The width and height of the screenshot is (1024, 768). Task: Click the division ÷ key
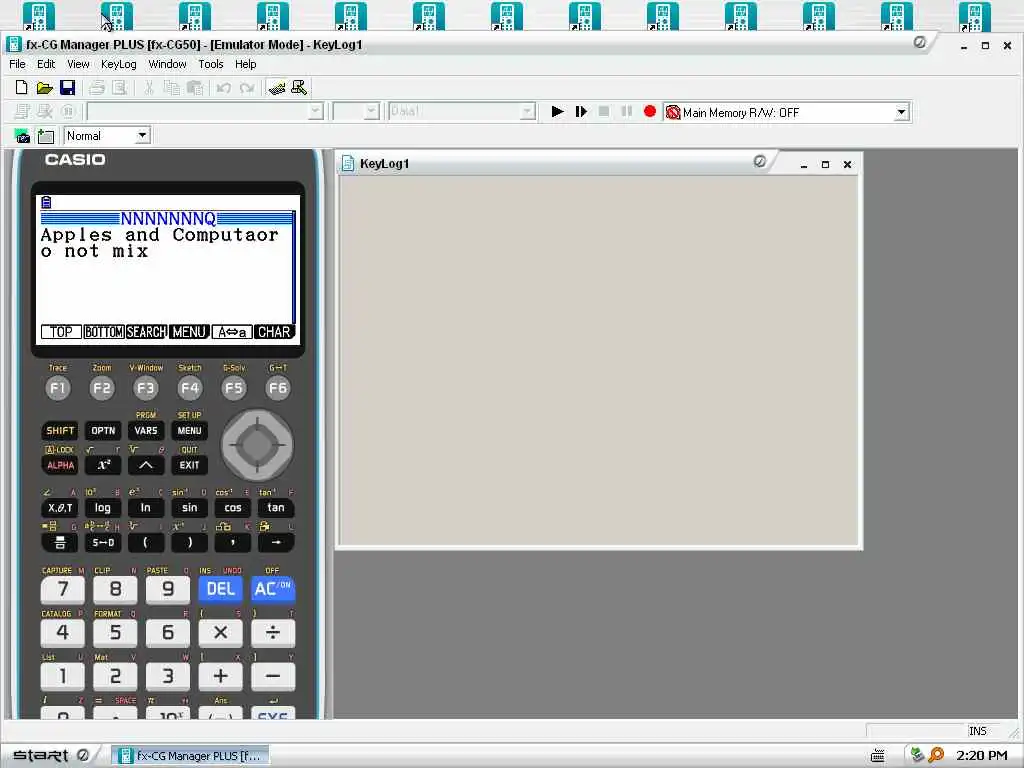272,632
